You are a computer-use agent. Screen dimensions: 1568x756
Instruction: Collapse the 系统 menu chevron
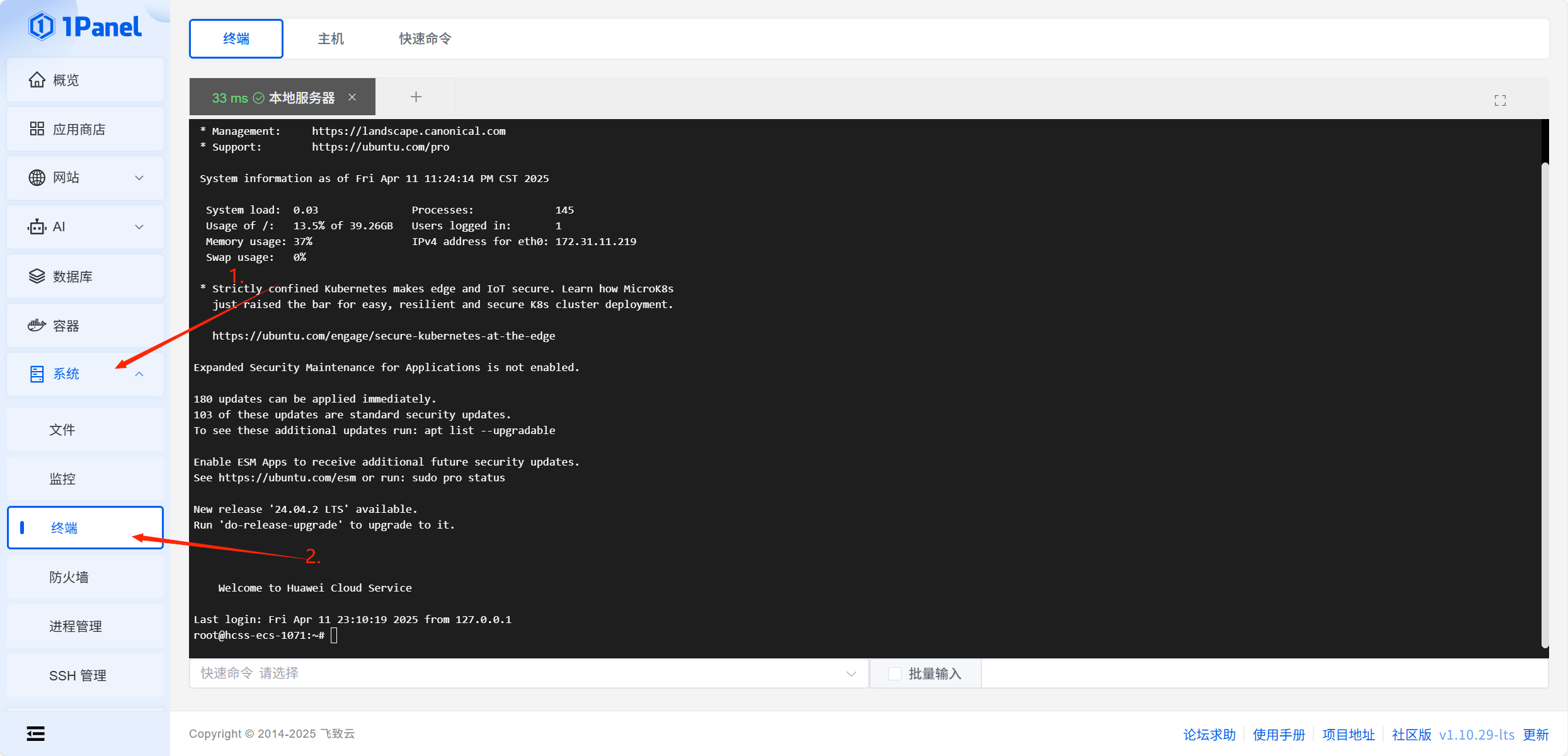(139, 374)
